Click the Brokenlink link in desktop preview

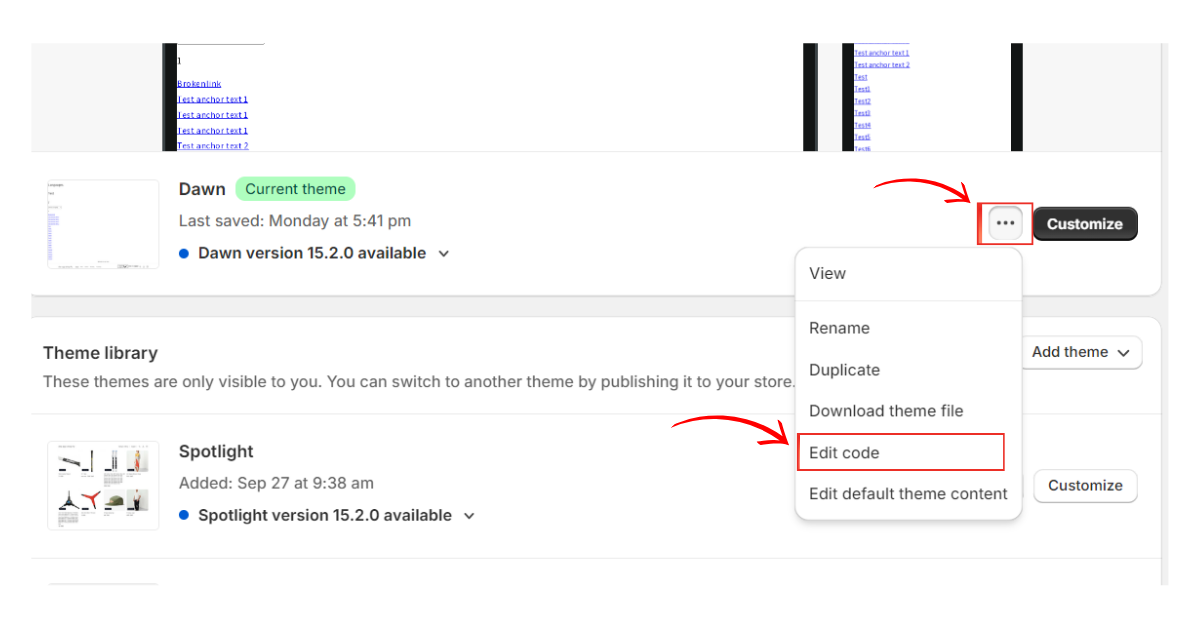[199, 84]
